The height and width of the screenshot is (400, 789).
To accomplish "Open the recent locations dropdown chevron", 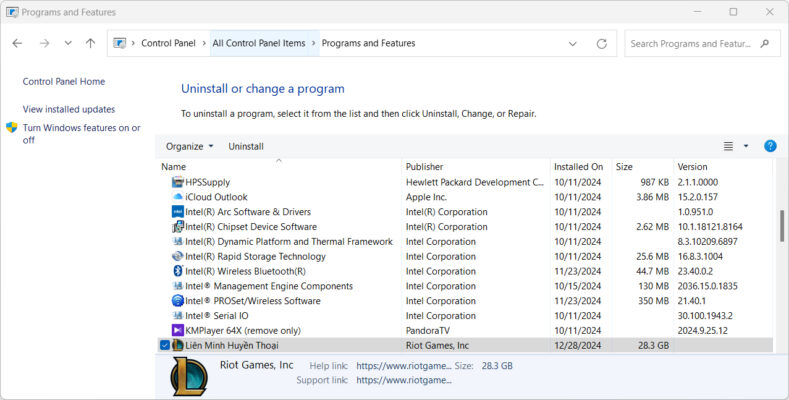I will (67, 44).
